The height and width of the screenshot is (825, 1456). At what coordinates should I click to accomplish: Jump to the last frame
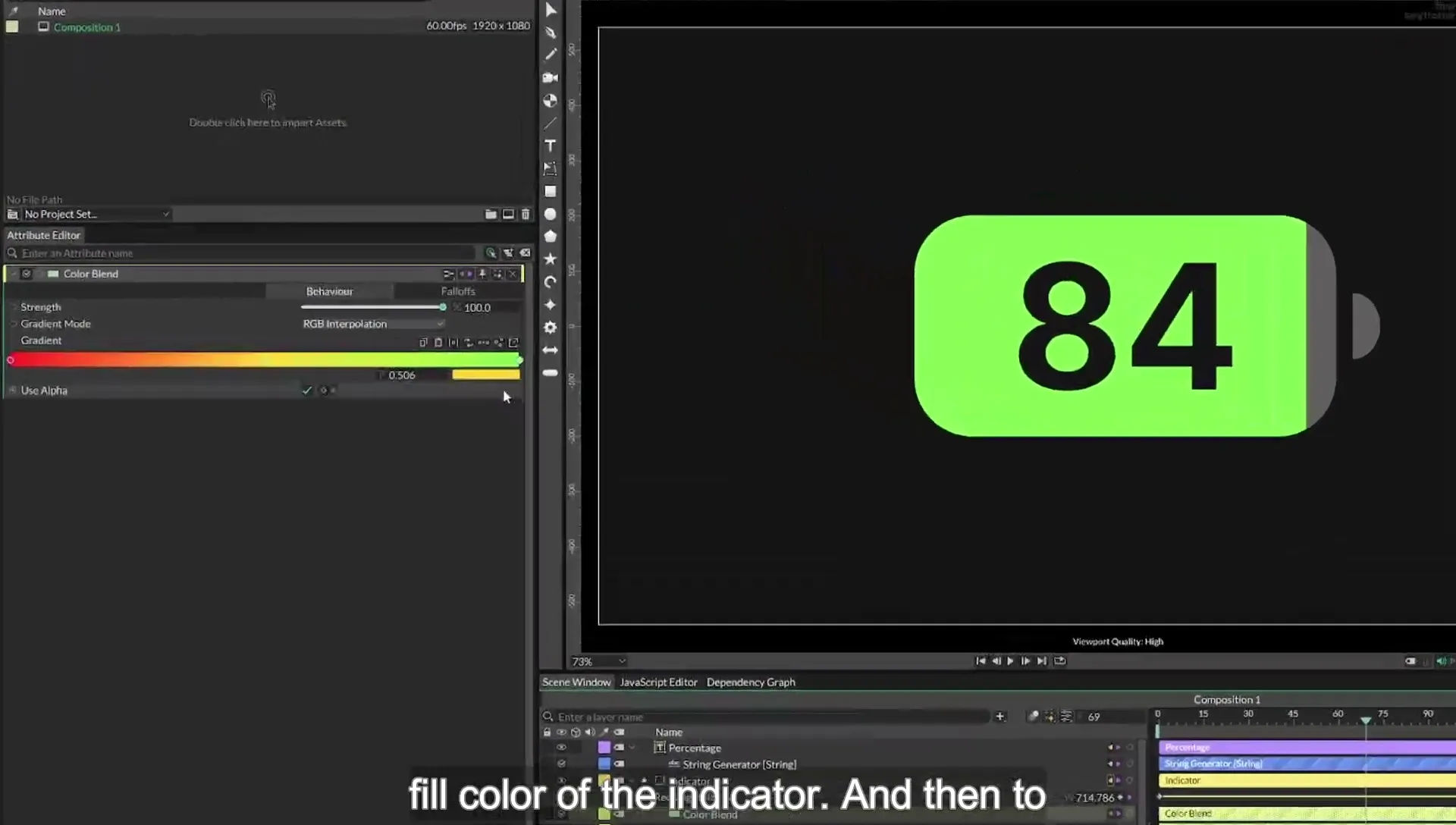(x=1042, y=661)
